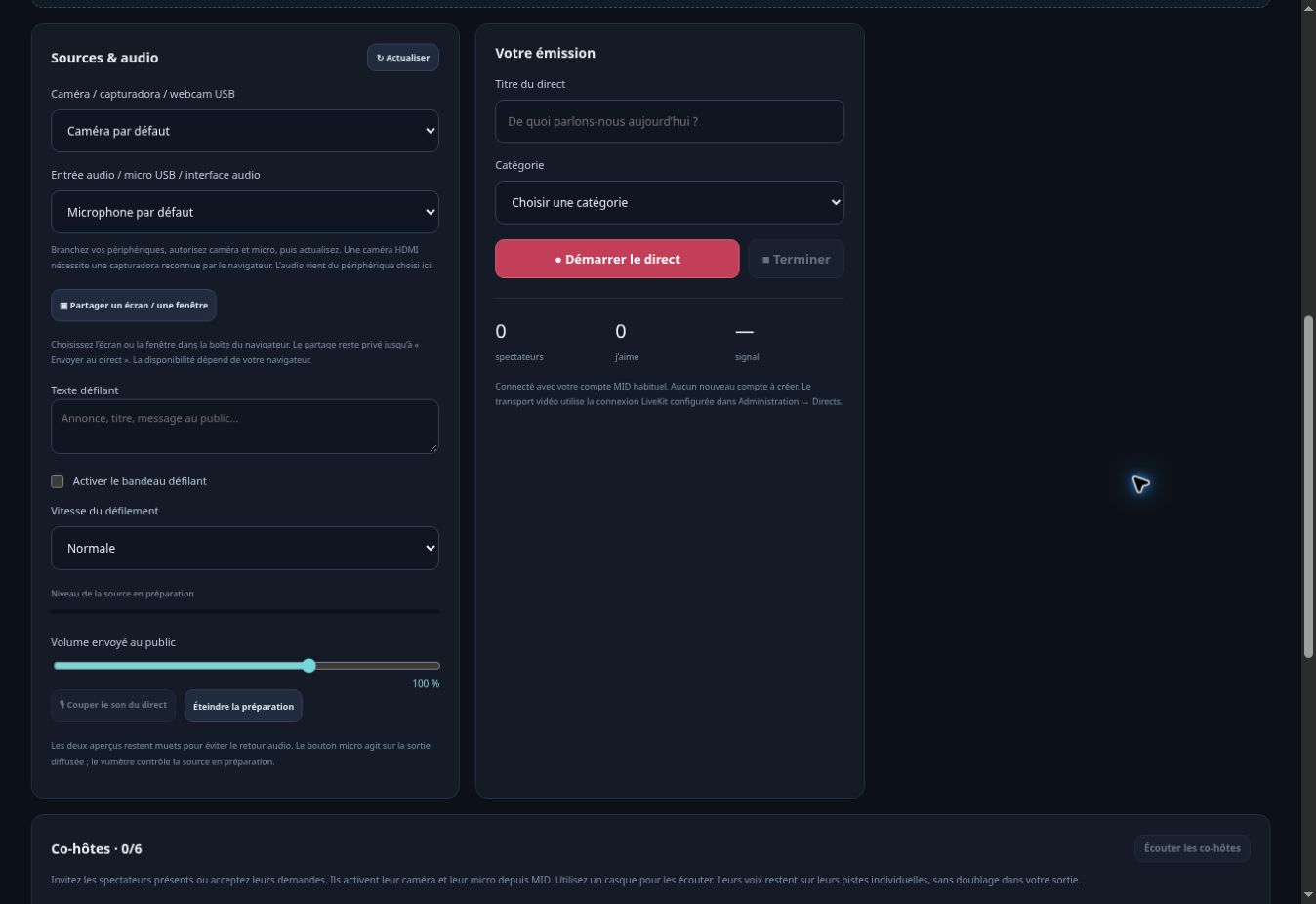Click the Volume envoyé au public label
1316x904 pixels.
[113, 642]
